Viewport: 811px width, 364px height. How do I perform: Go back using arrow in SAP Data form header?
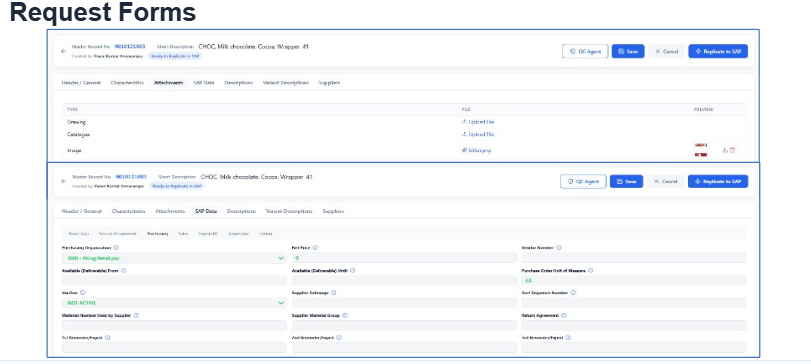pos(63,181)
